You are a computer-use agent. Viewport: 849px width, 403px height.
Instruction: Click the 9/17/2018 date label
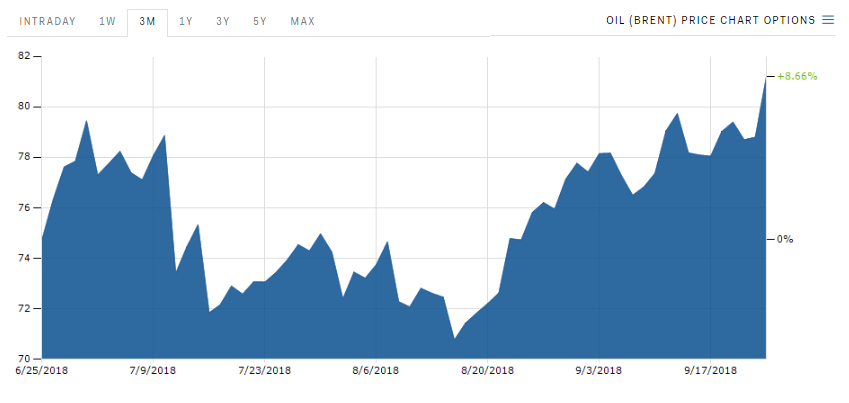710,371
